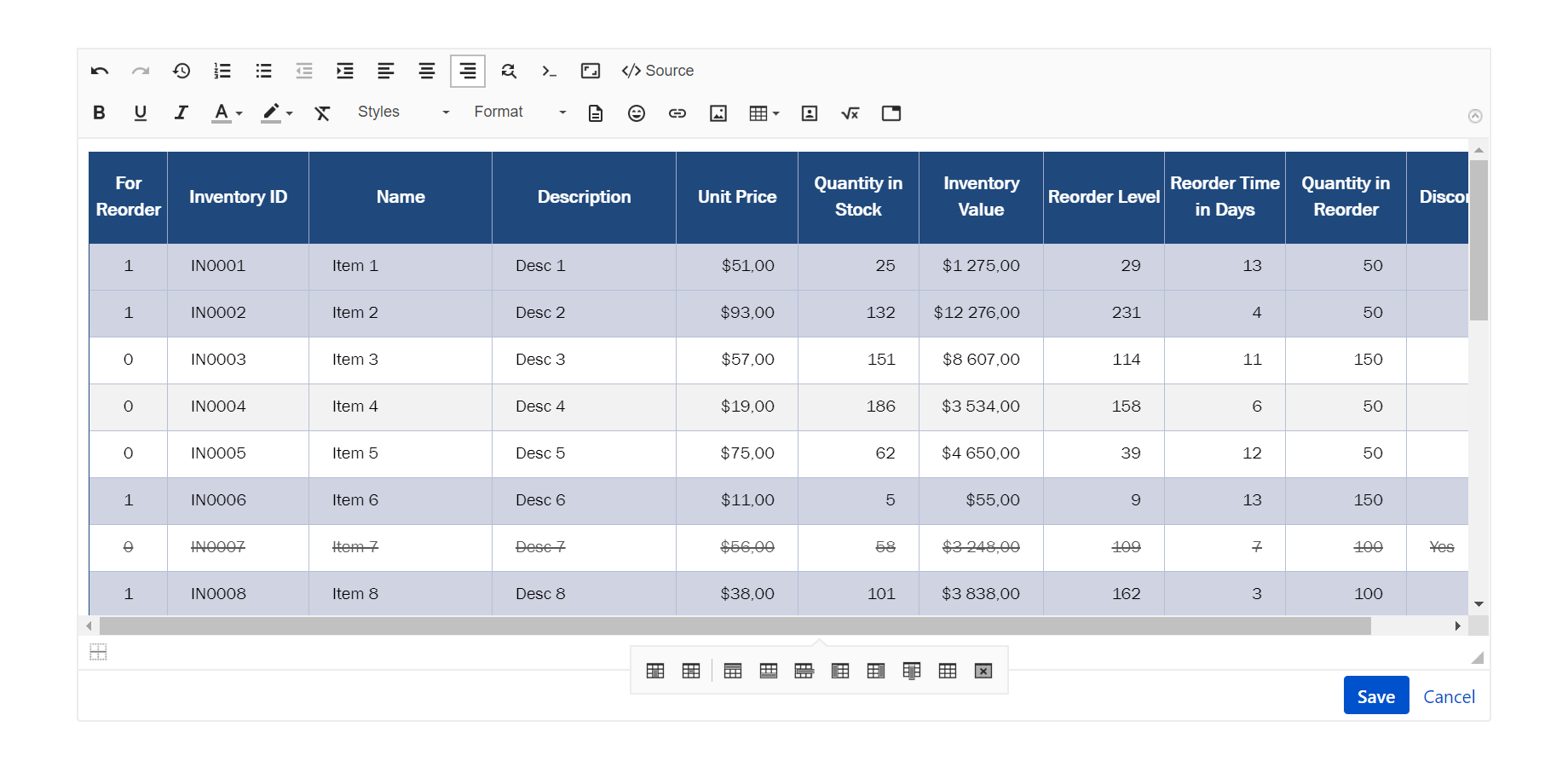
Task: Toggle Bold formatting
Action: coord(99,112)
